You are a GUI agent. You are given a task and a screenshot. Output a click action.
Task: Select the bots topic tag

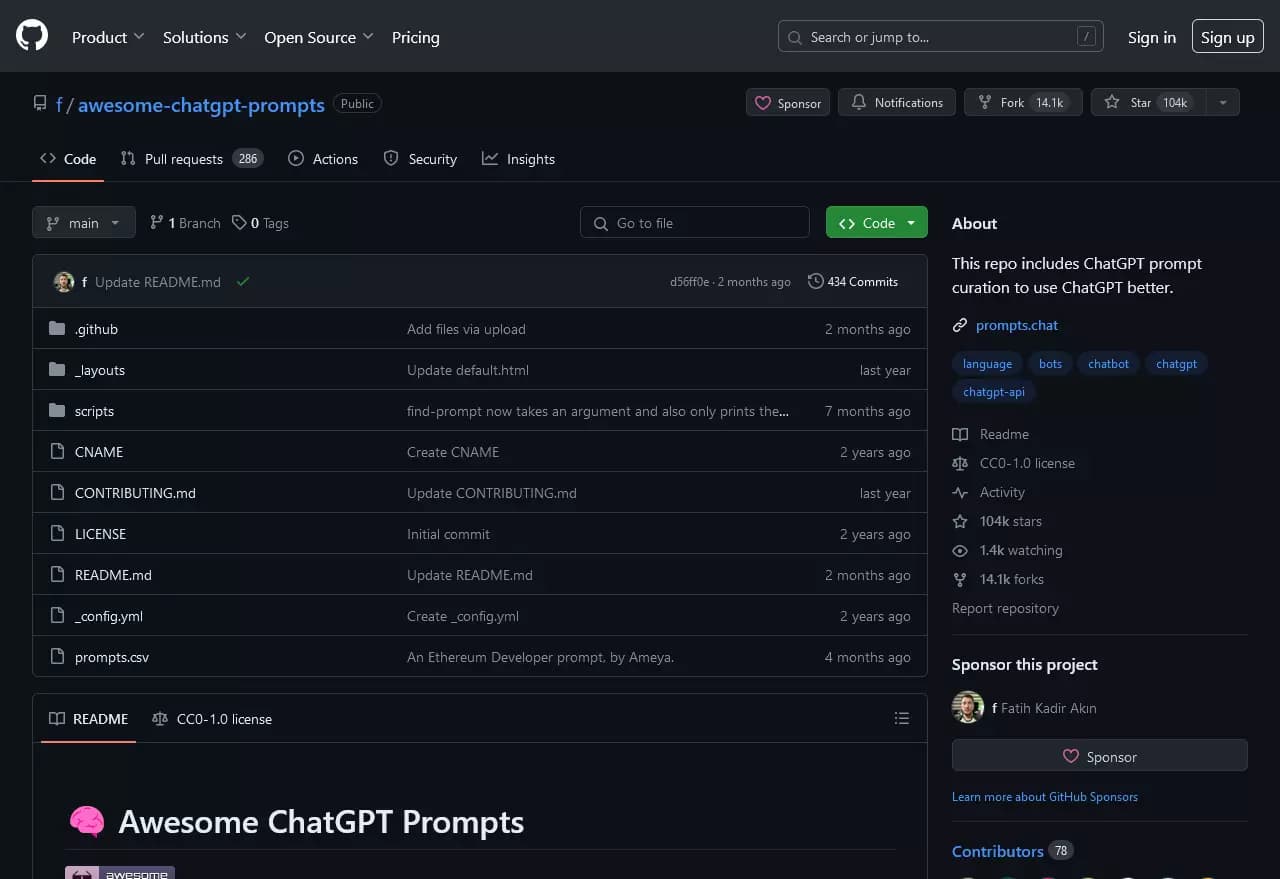[1050, 364]
